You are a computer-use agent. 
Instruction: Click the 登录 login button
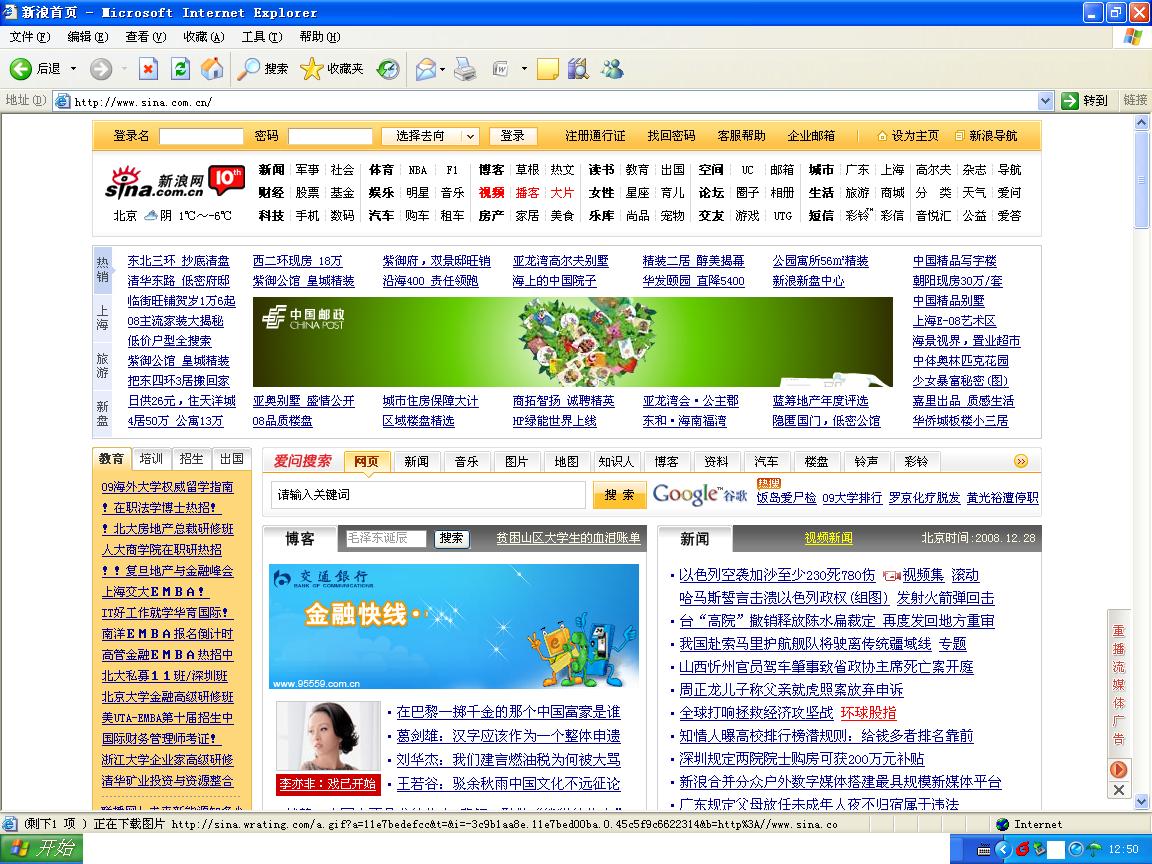513,136
